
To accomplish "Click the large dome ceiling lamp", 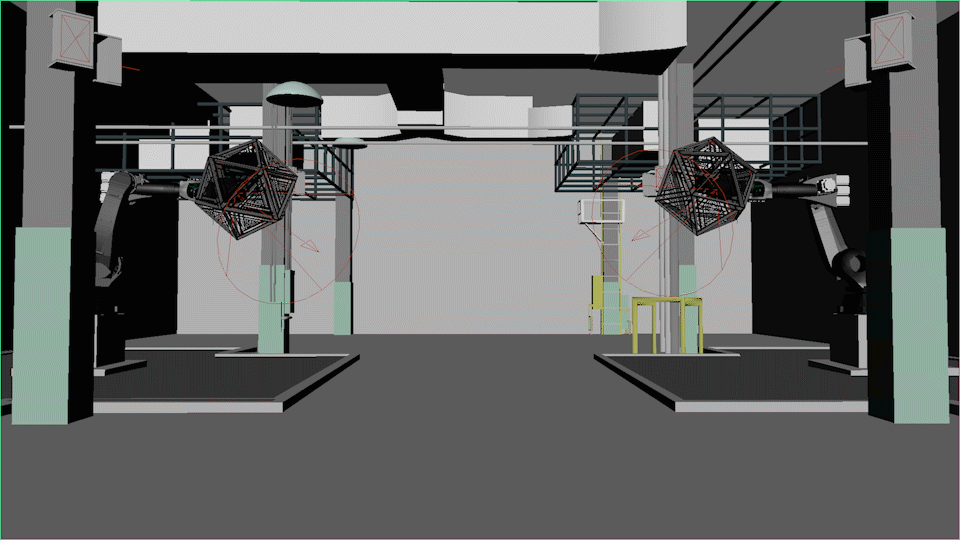I will [294, 94].
